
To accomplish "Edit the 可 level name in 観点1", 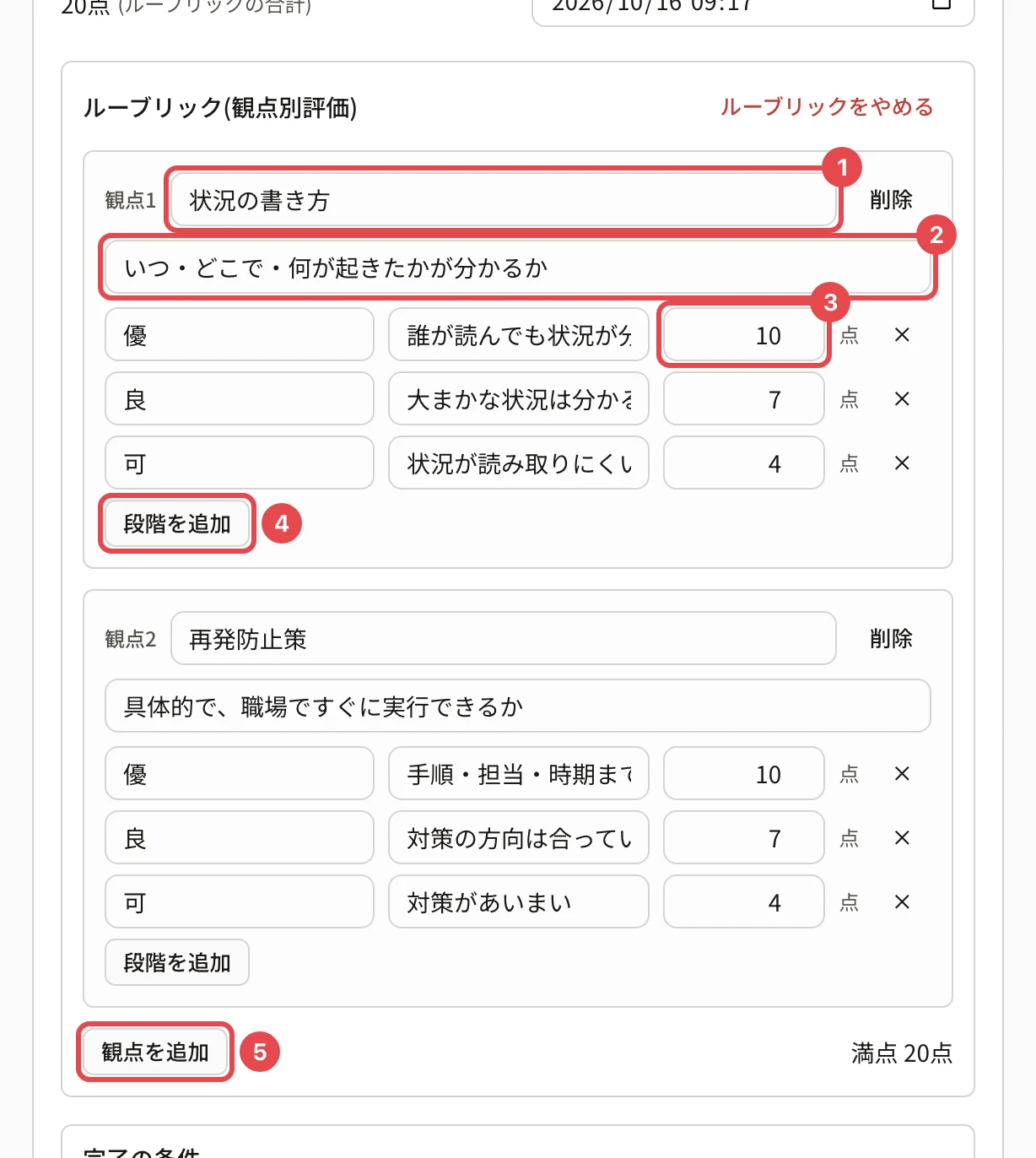I will click(240, 463).
